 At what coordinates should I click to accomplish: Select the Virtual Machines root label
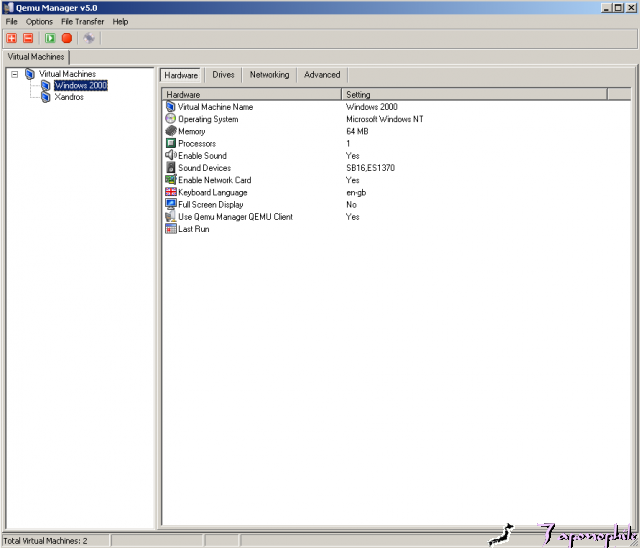tap(67, 74)
